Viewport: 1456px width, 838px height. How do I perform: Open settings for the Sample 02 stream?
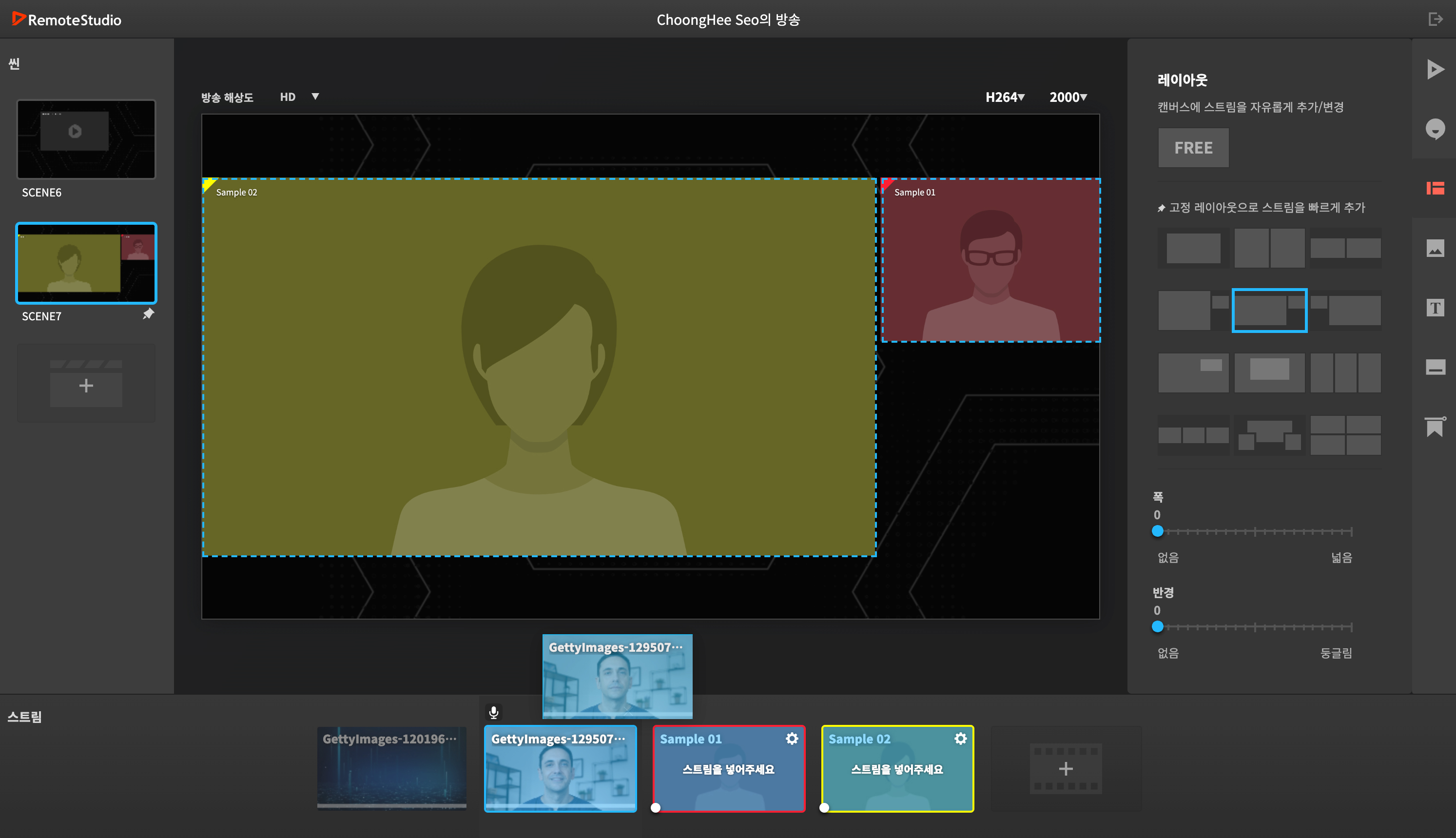coord(960,738)
